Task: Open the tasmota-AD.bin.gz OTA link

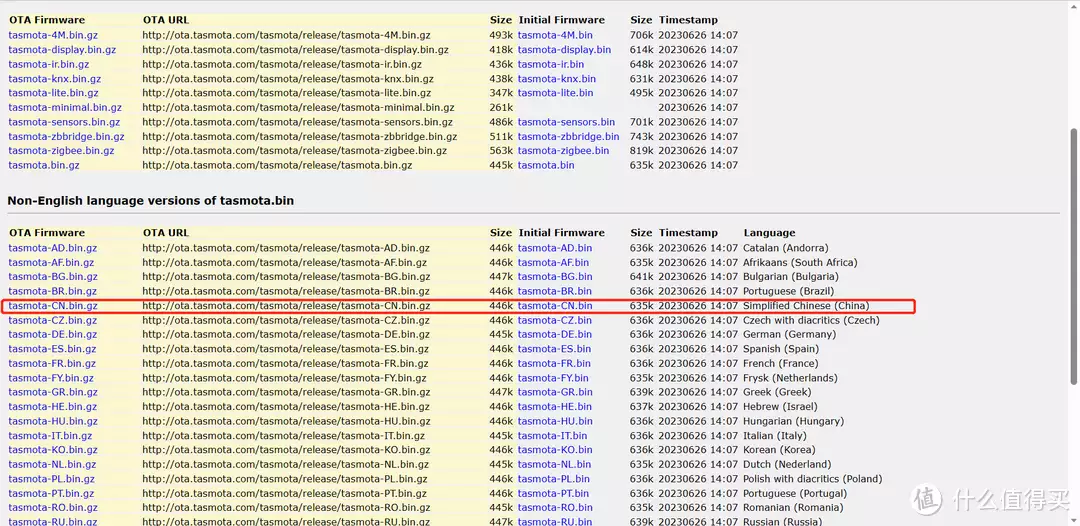Action: 52,248
